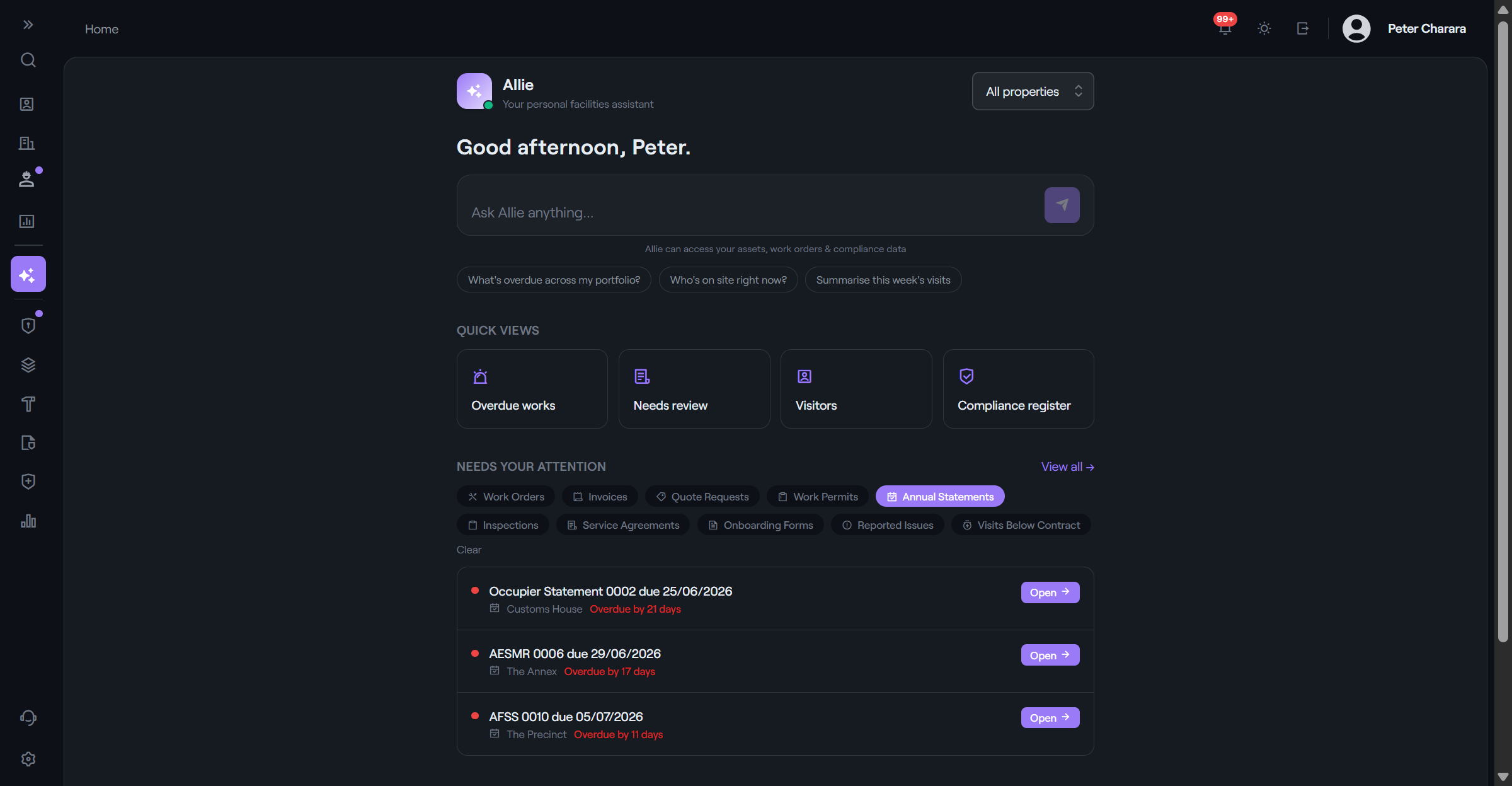This screenshot has height=786, width=1512.
Task: Open the headset support icon
Action: point(28,718)
